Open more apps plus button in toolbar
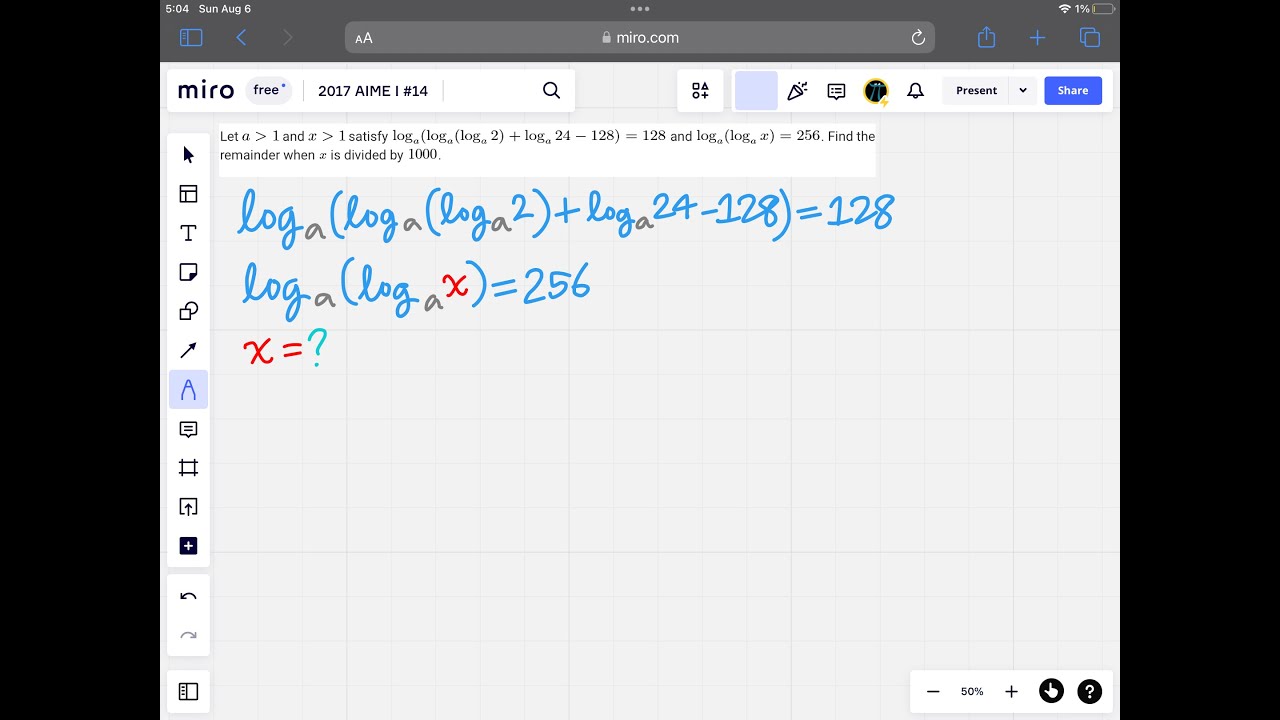 (188, 546)
